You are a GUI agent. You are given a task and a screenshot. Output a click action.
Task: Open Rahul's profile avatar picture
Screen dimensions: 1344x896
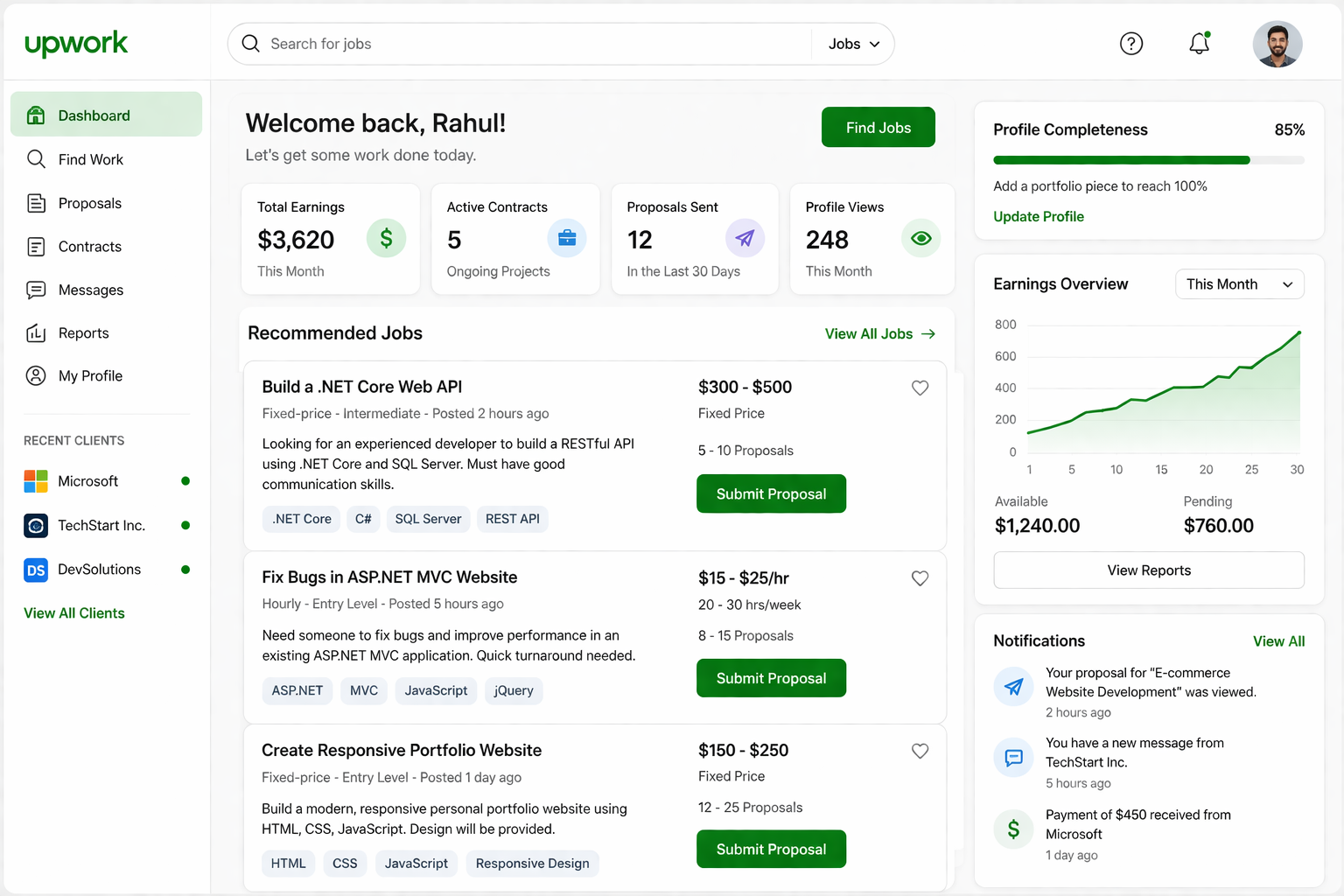(1277, 43)
